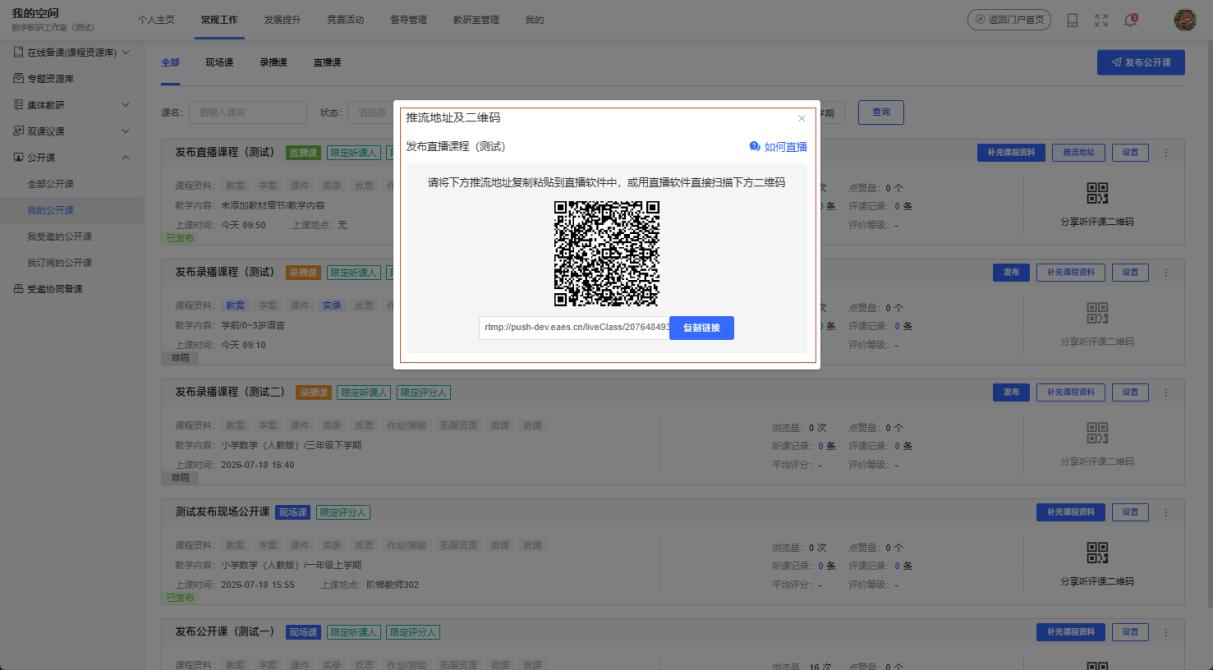The width and height of the screenshot is (1213, 670).
Task: Select the 全部 course tab
Action: coord(170,63)
